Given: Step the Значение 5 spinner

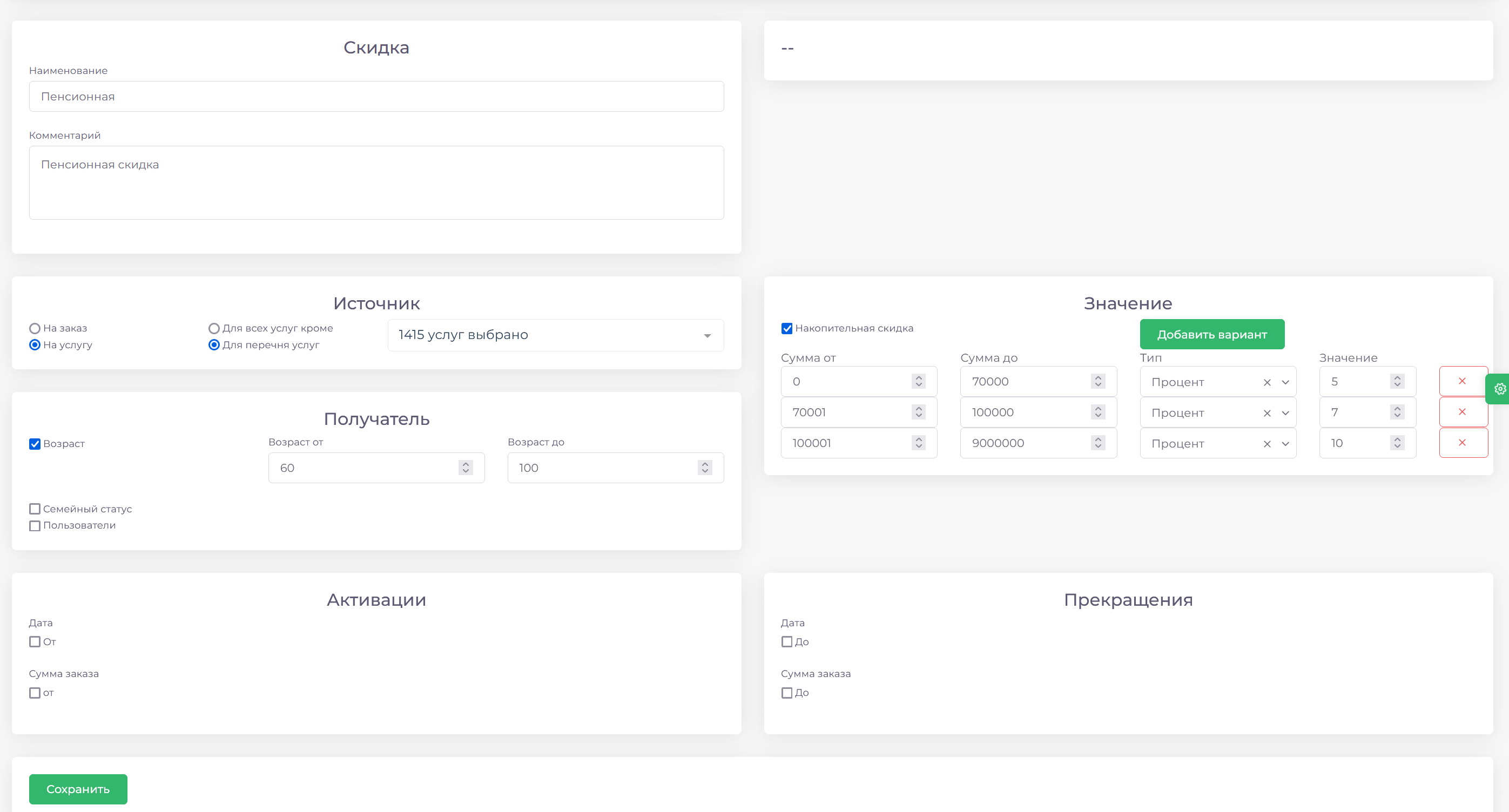Looking at the screenshot, I should coord(1397,381).
